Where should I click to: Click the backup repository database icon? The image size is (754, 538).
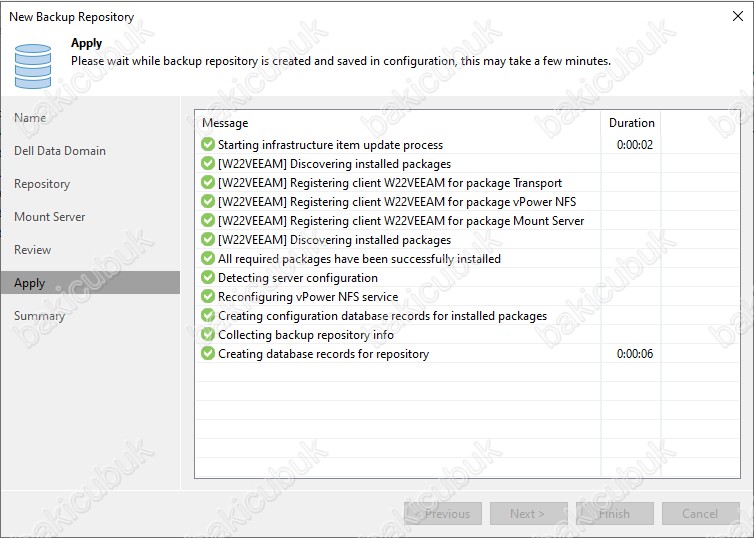33,66
